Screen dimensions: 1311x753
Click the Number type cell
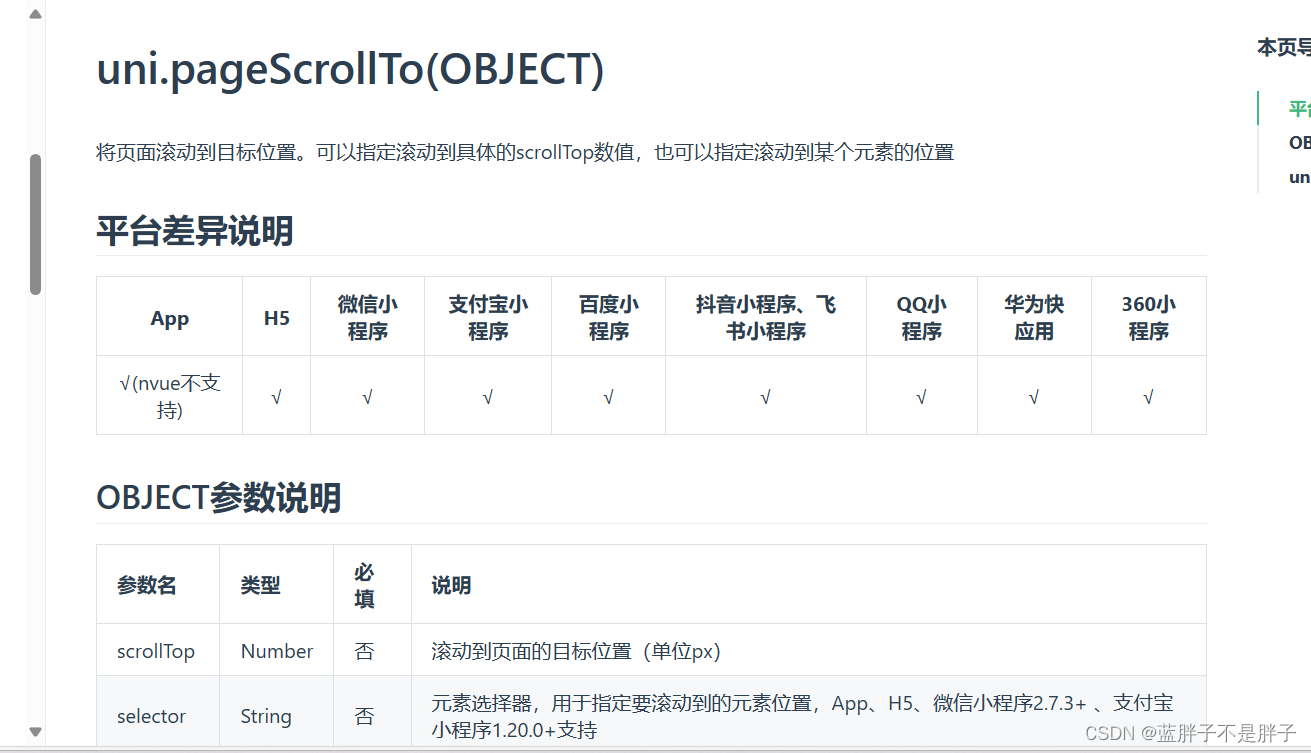277,651
